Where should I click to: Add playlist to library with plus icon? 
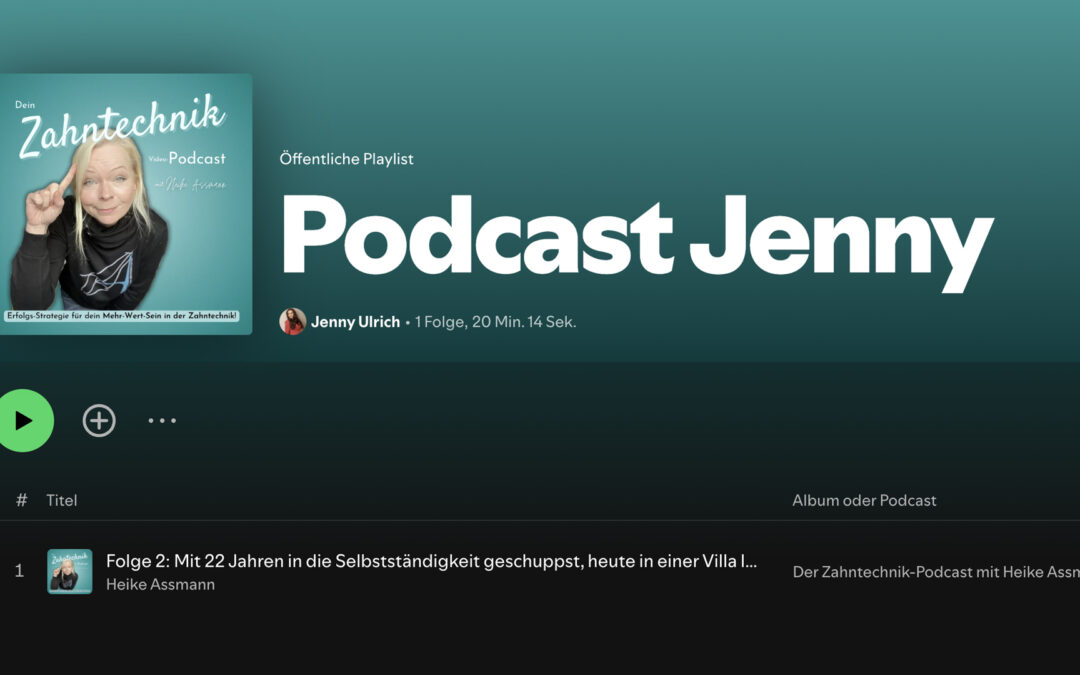(99, 421)
